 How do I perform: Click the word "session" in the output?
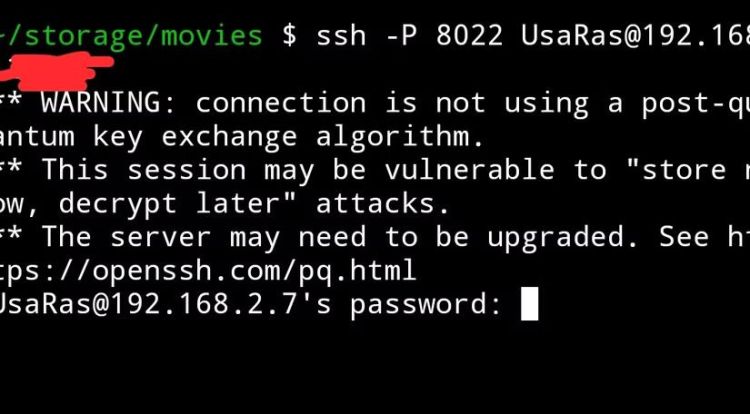point(178,170)
